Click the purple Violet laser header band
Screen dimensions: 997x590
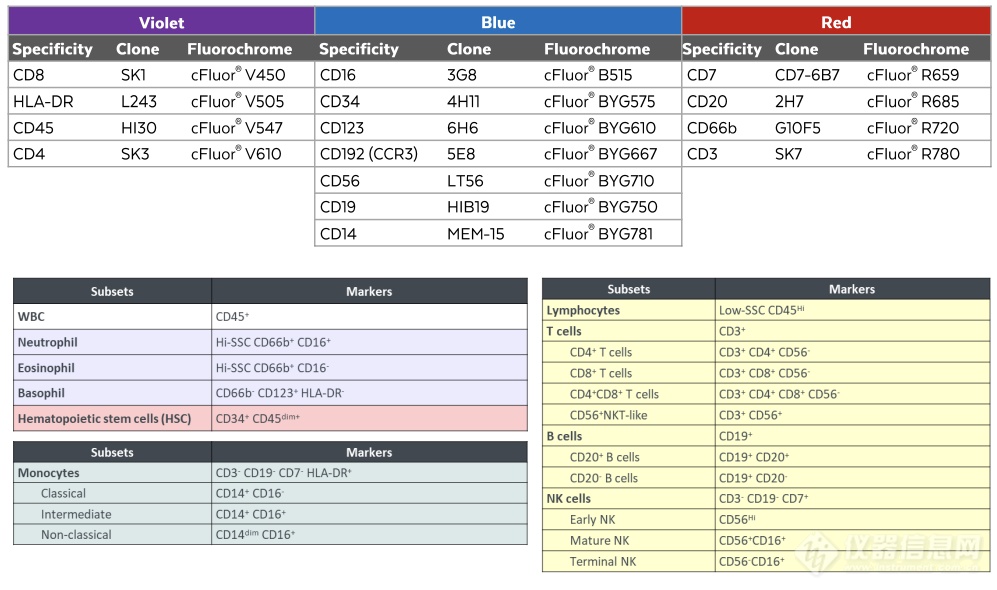click(x=161, y=21)
